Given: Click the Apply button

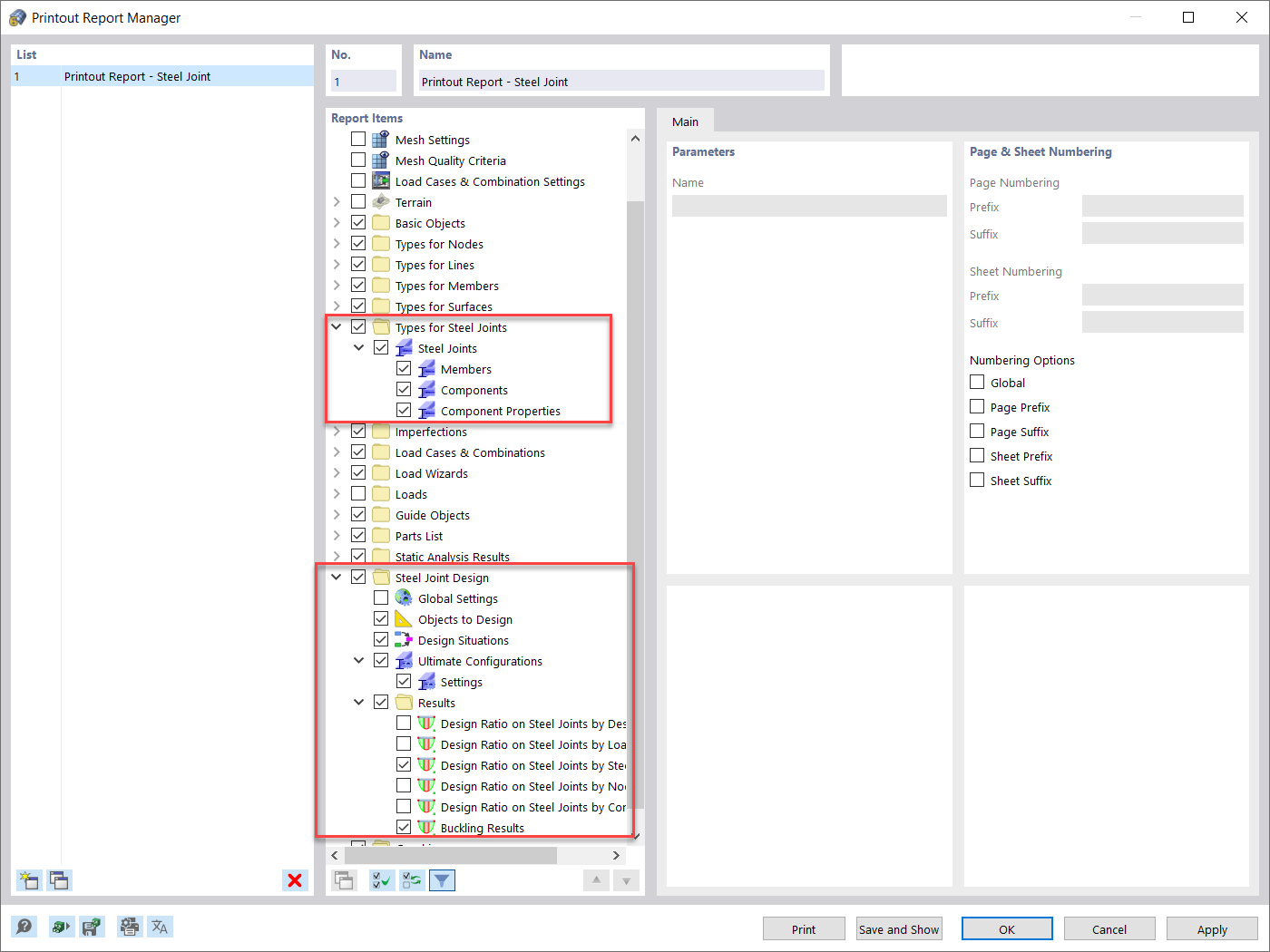Looking at the screenshot, I should pyautogui.click(x=1211, y=928).
